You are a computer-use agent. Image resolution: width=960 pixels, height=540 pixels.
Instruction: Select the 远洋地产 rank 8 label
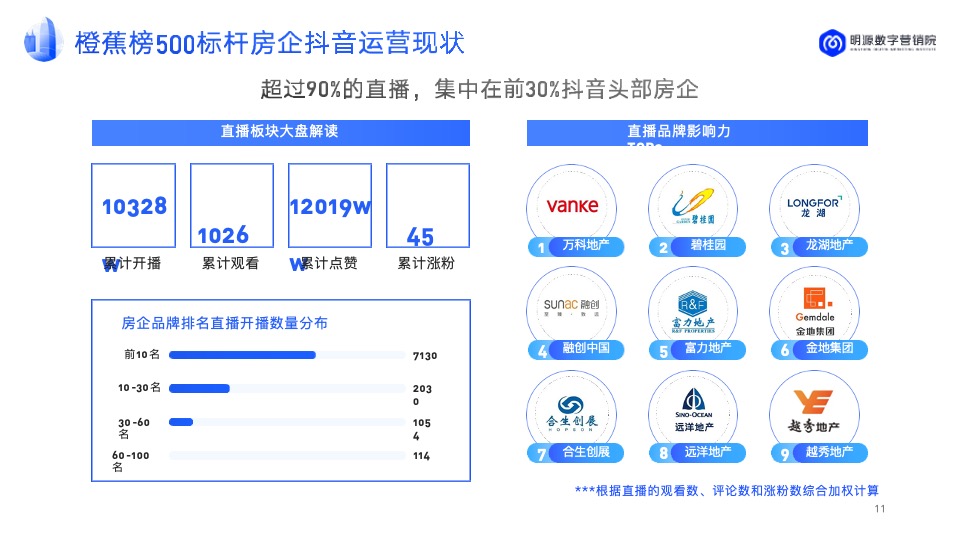click(x=697, y=452)
